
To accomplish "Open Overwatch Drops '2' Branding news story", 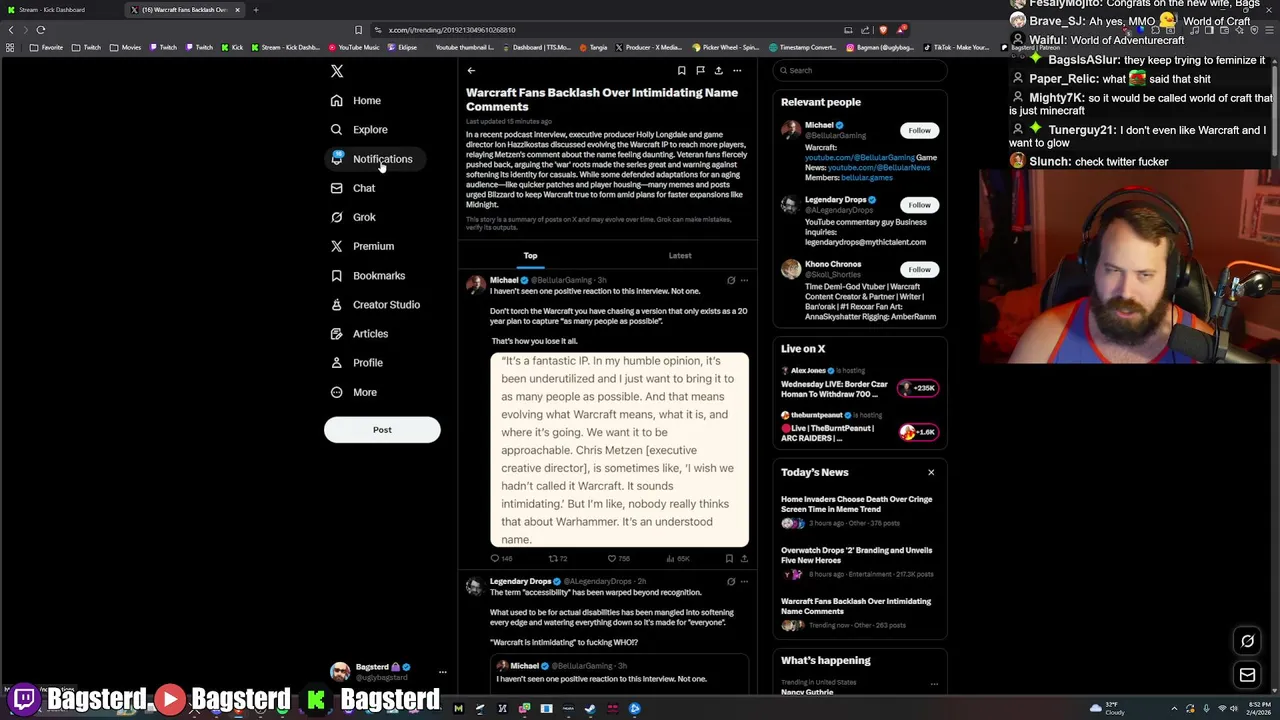I will coord(860,561).
